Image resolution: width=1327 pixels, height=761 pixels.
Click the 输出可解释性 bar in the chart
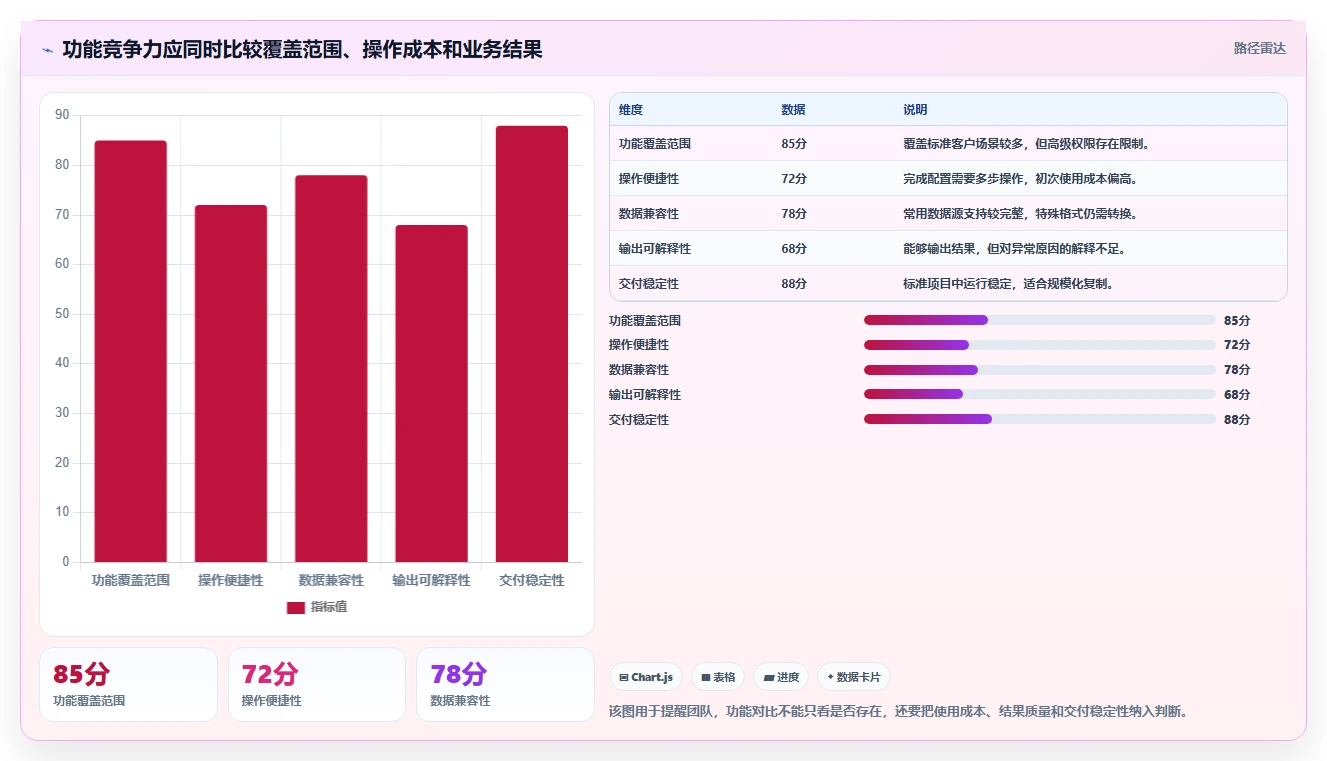point(431,393)
